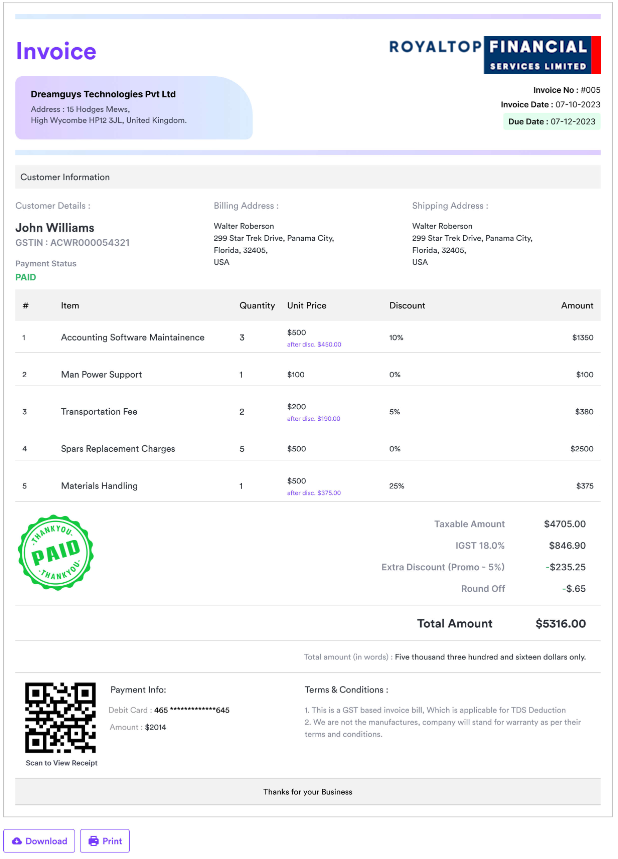Click the payment Amount $2014

point(155,728)
